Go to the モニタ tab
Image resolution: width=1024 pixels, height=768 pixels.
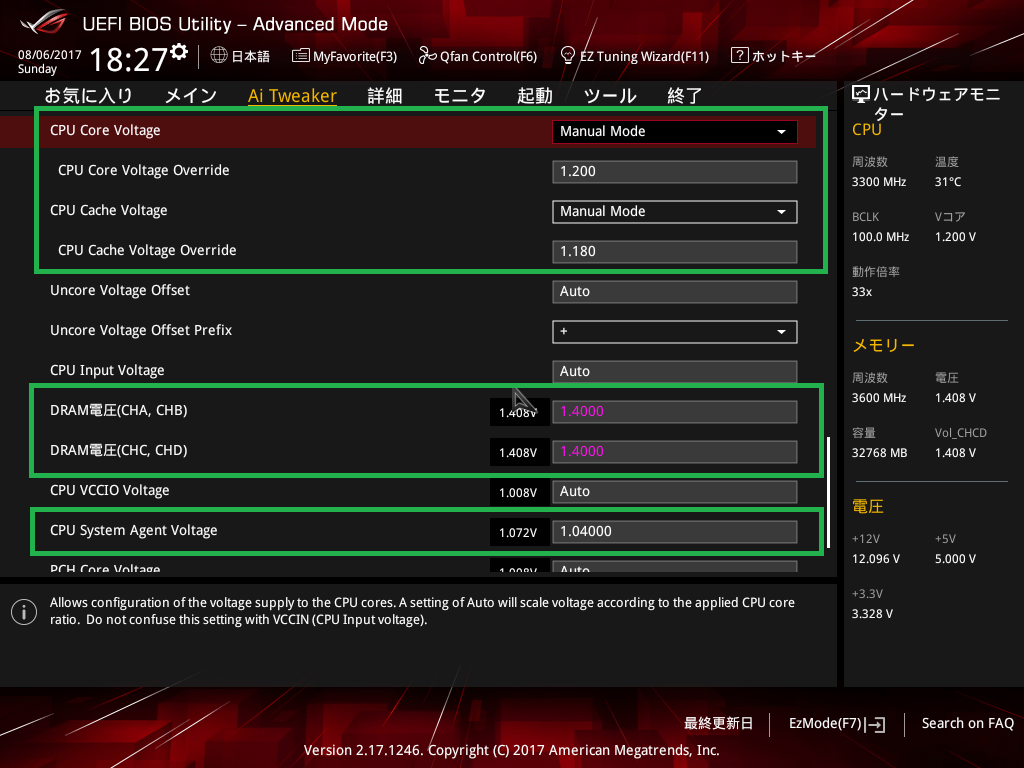click(x=460, y=96)
